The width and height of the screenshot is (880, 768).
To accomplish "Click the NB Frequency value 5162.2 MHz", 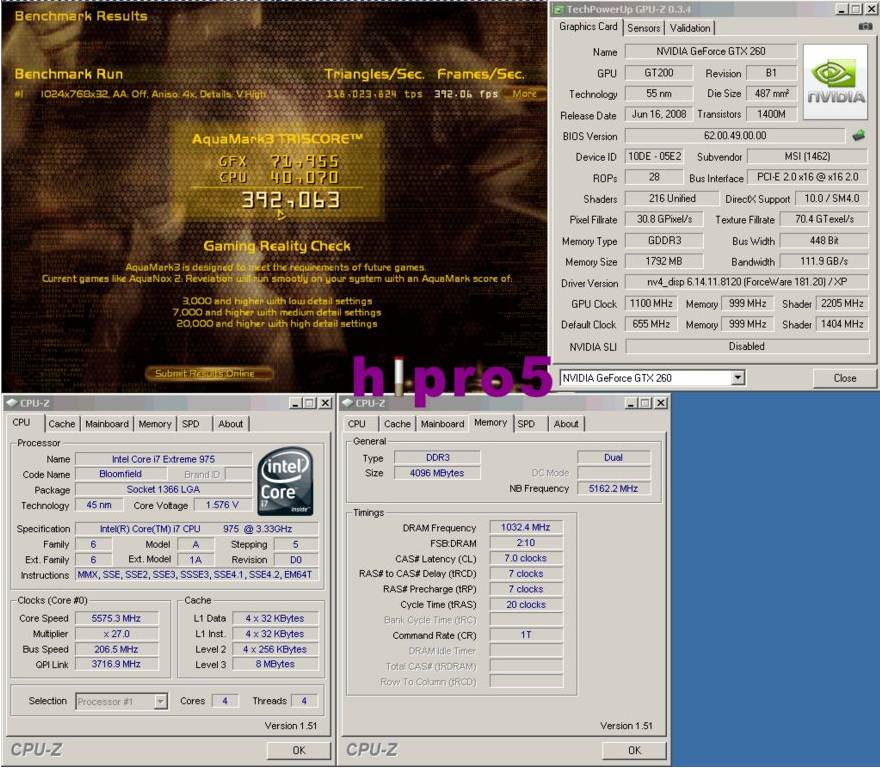I will point(613,488).
